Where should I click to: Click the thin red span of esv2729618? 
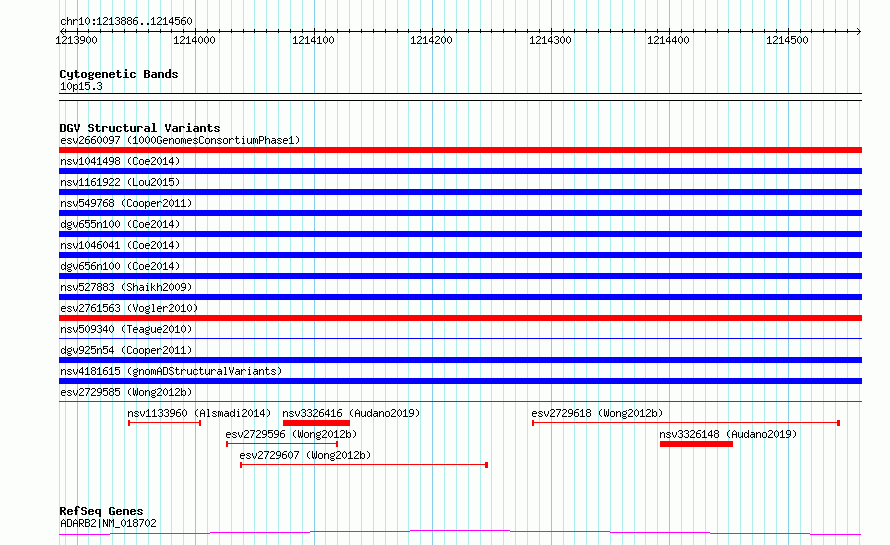click(686, 423)
